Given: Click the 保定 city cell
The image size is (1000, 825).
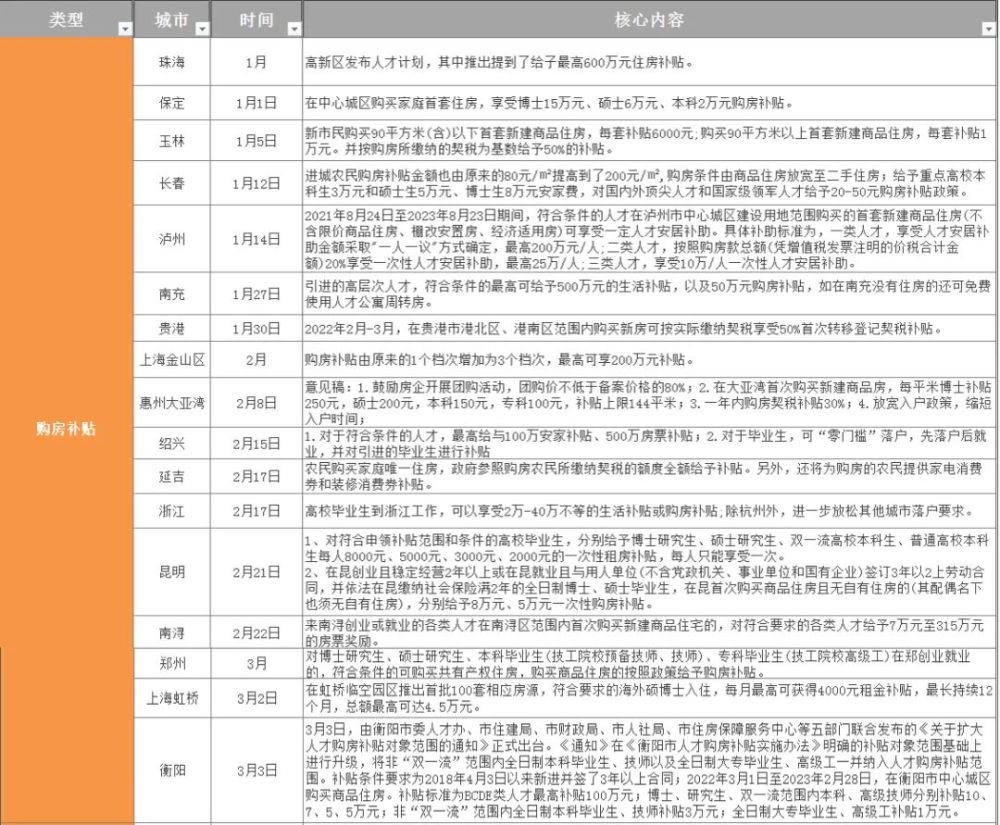Looking at the screenshot, I should (x=172, y=103).
